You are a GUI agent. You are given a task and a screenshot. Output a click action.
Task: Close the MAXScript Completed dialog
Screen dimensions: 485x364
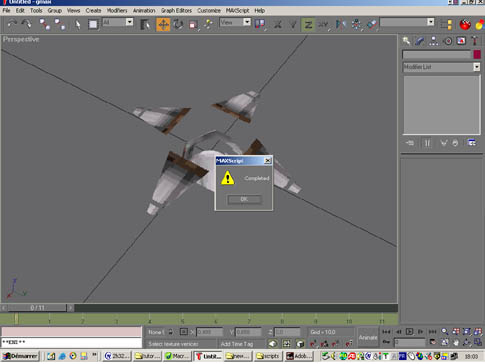click(x=267, y=161)
